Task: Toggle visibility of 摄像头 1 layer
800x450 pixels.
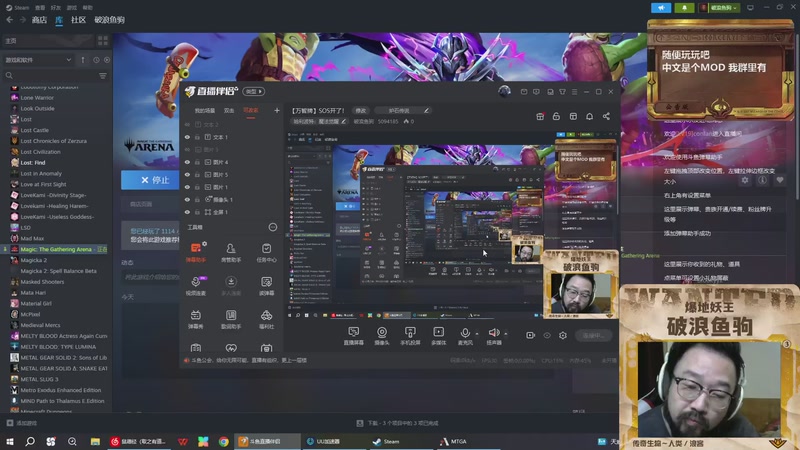Action: click(187, 199)
